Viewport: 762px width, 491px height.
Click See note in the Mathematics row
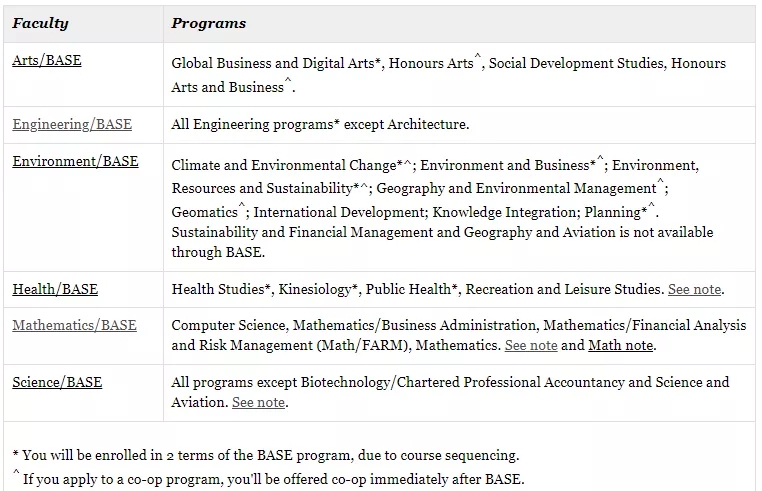(x=531, y=345)
